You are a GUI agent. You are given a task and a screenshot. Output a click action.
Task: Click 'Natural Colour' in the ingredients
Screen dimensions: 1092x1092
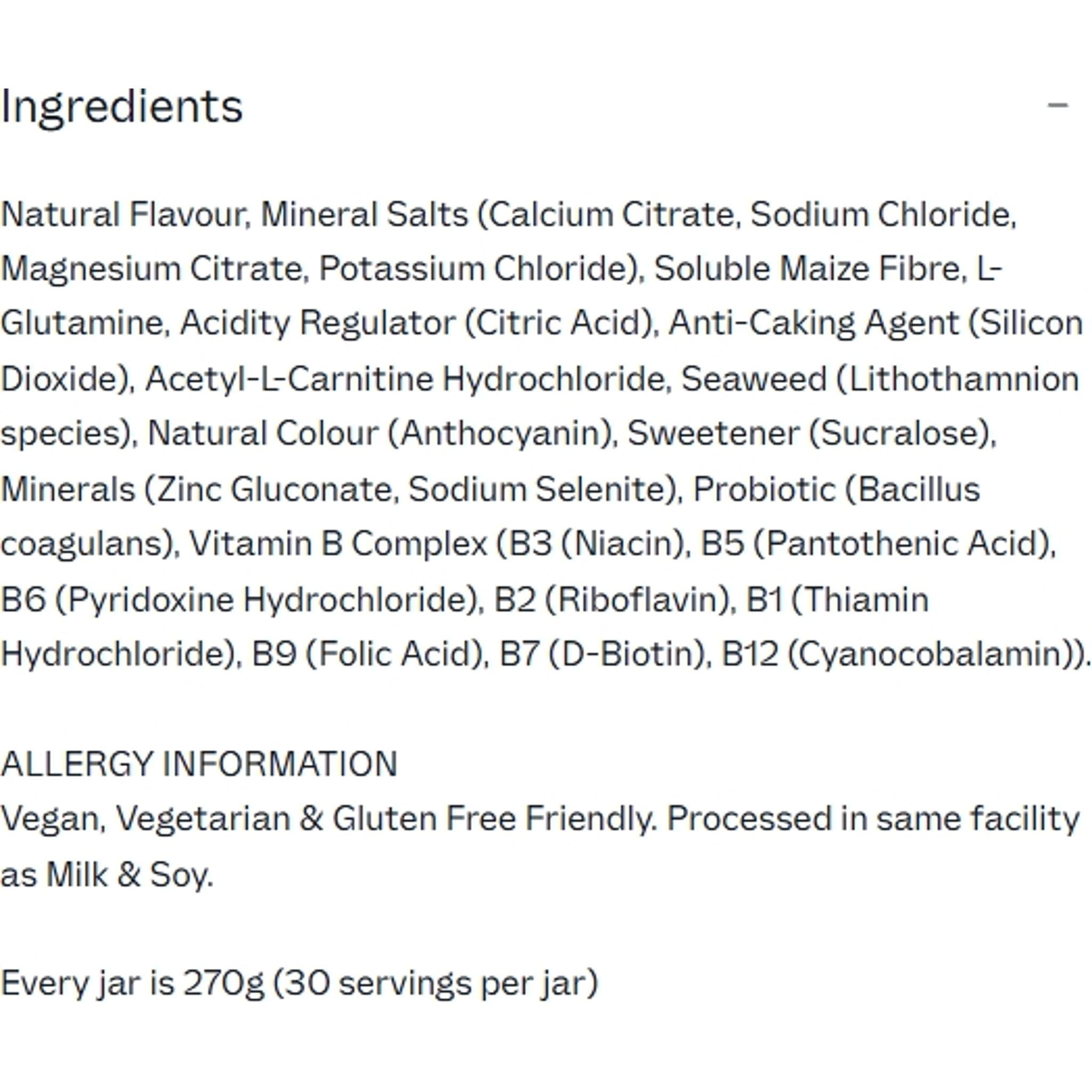263,433
